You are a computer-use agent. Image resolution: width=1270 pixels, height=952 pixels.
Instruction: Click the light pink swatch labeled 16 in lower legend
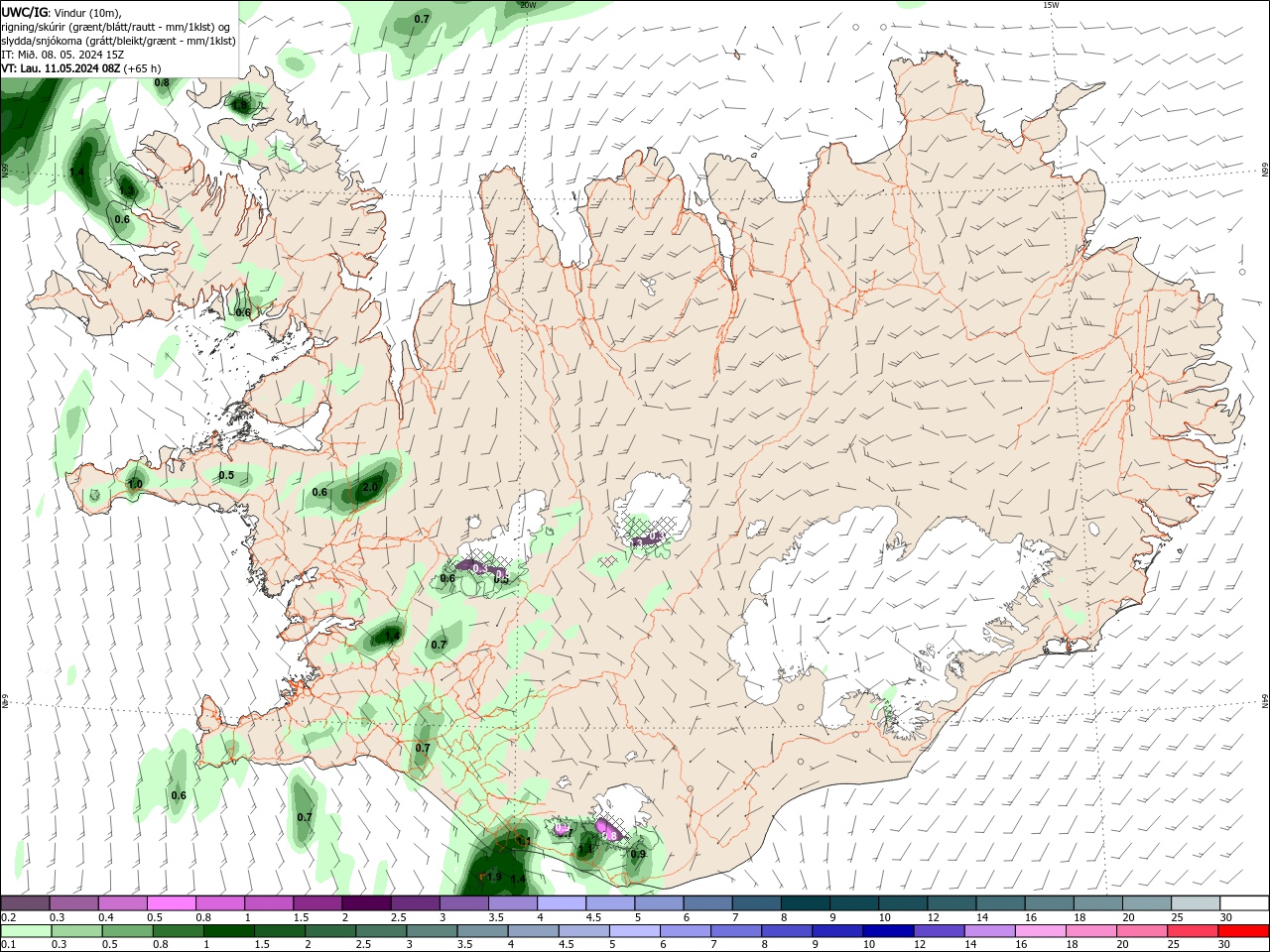click(x=1040, y=931)
